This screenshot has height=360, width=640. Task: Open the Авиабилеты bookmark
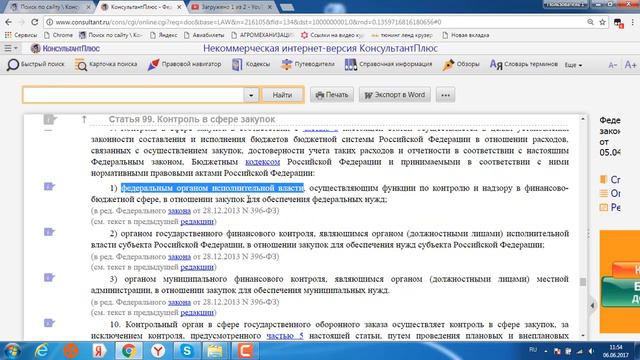[x=204, y=35]
